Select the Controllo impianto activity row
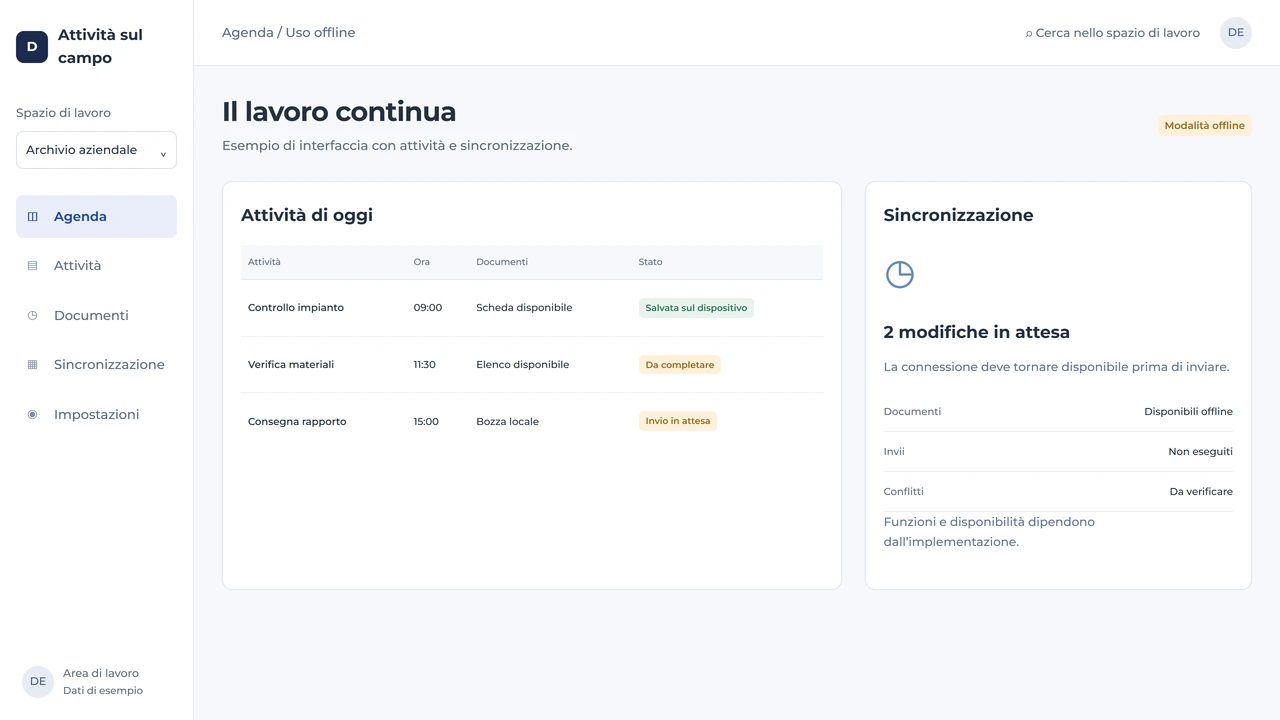The height and width of the screenshot is (720, 1280). [532, 308]
